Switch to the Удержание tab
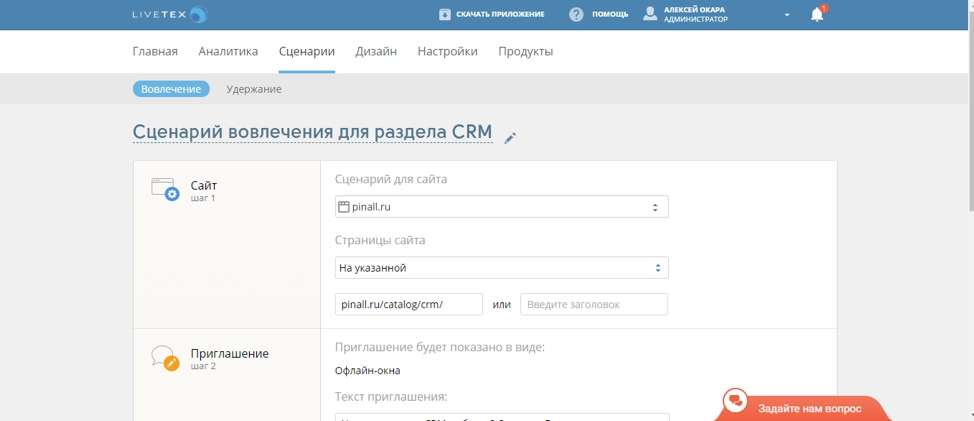This screenshot has height=421, width=974. 253,89
